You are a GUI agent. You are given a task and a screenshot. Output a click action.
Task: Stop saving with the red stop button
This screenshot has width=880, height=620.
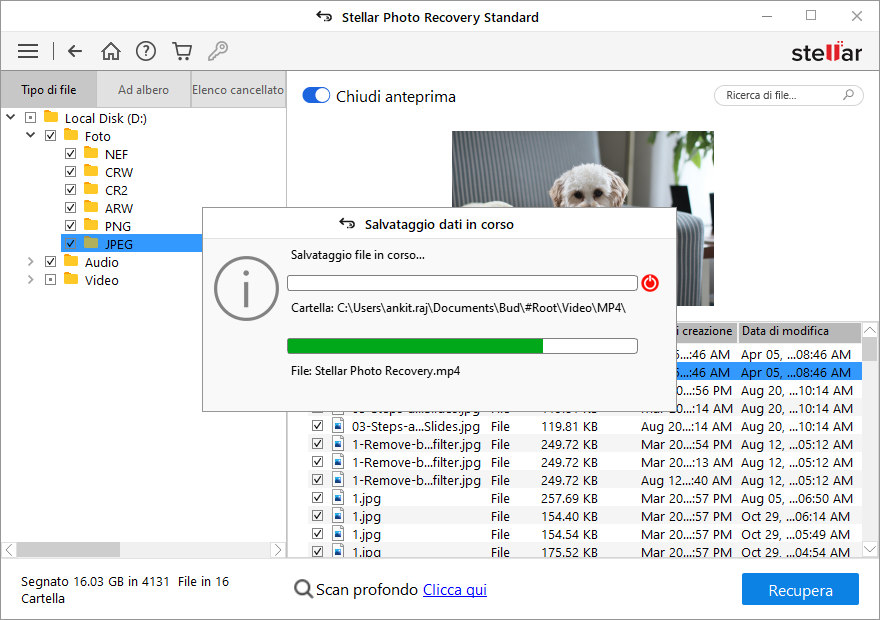650,283
